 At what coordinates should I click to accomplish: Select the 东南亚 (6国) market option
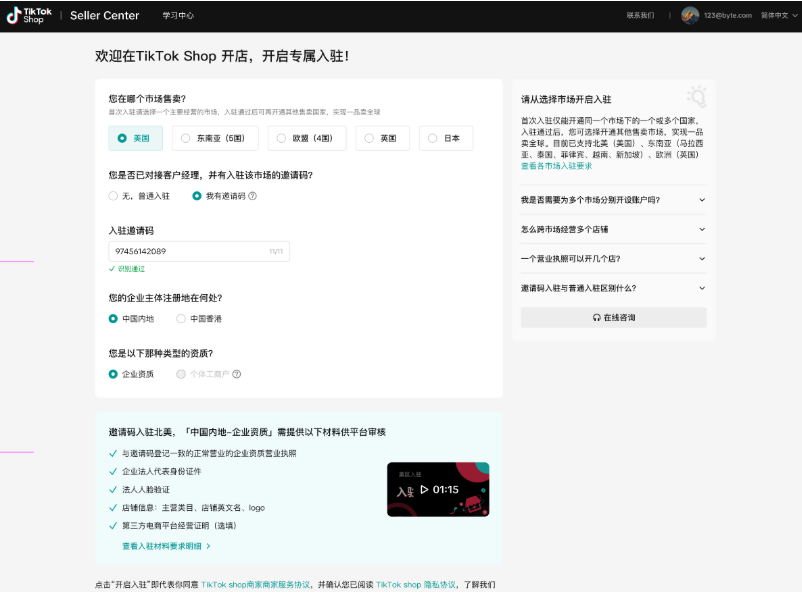tap(215, 138)
